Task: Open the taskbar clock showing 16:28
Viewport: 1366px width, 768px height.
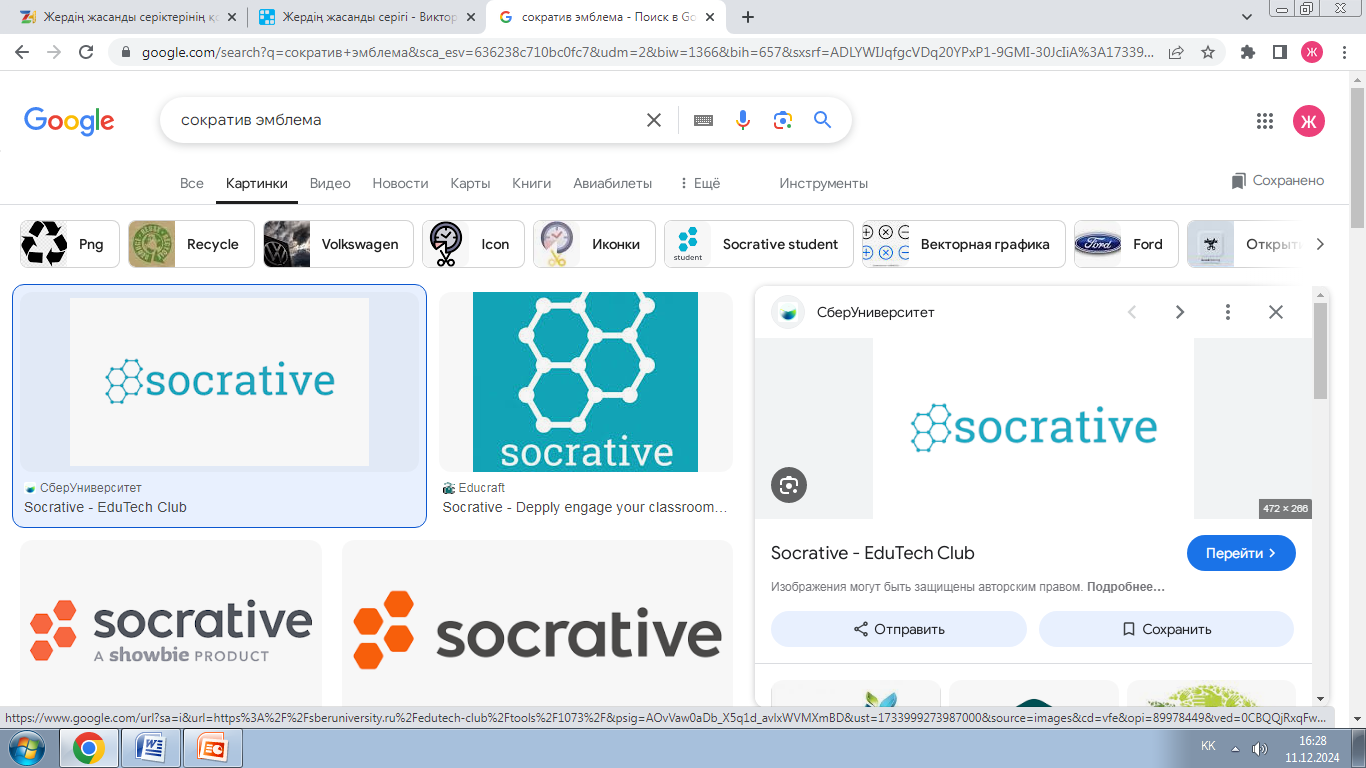Action: point(1314,749)
